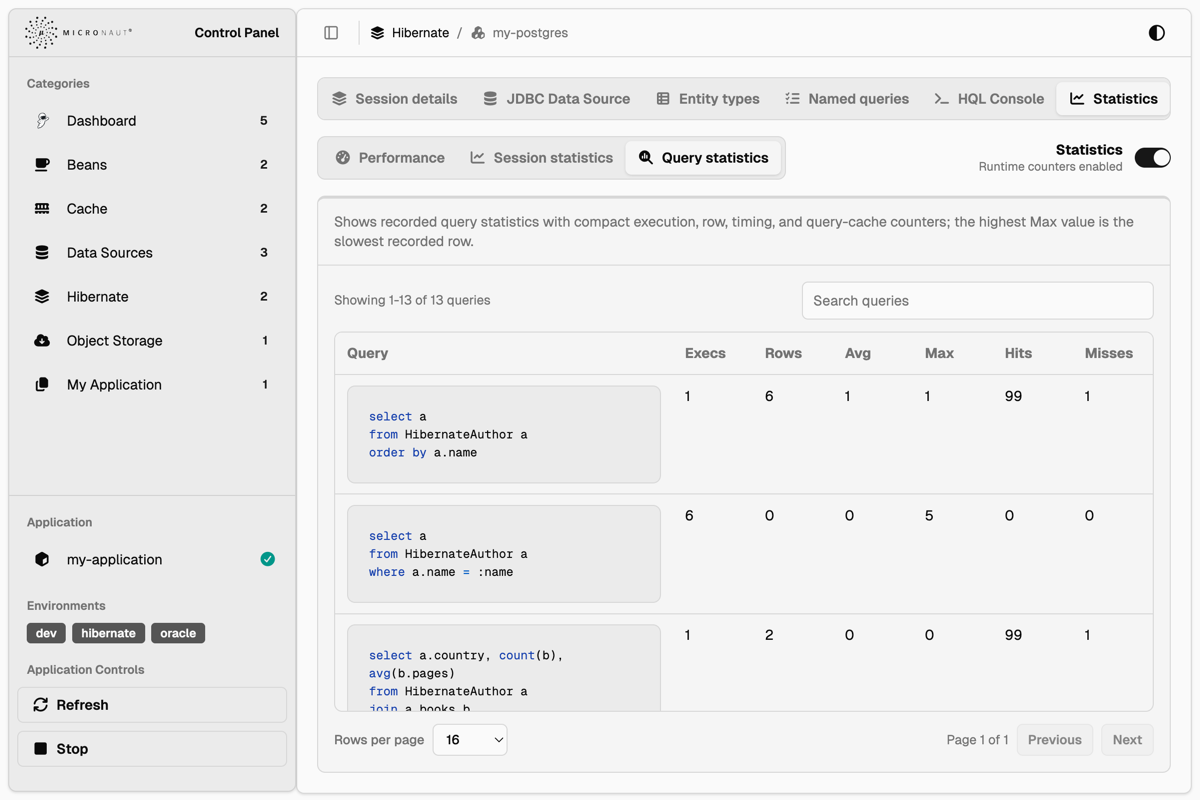Disable the Statistics runtime counters switch
This screenshot has width=1200, height=800.
(x=1153, y=158)
